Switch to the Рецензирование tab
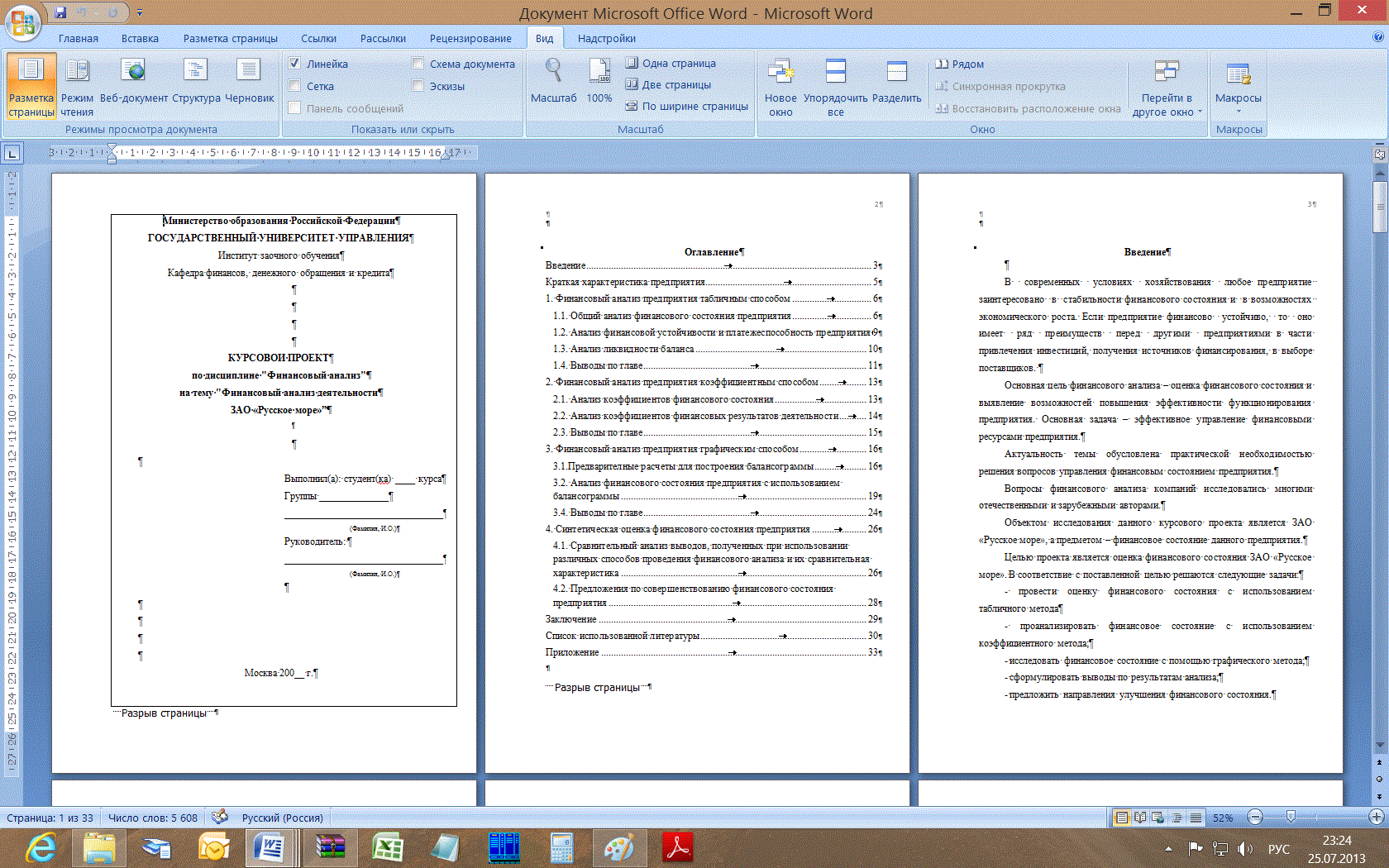 click(x=470, y=38)
